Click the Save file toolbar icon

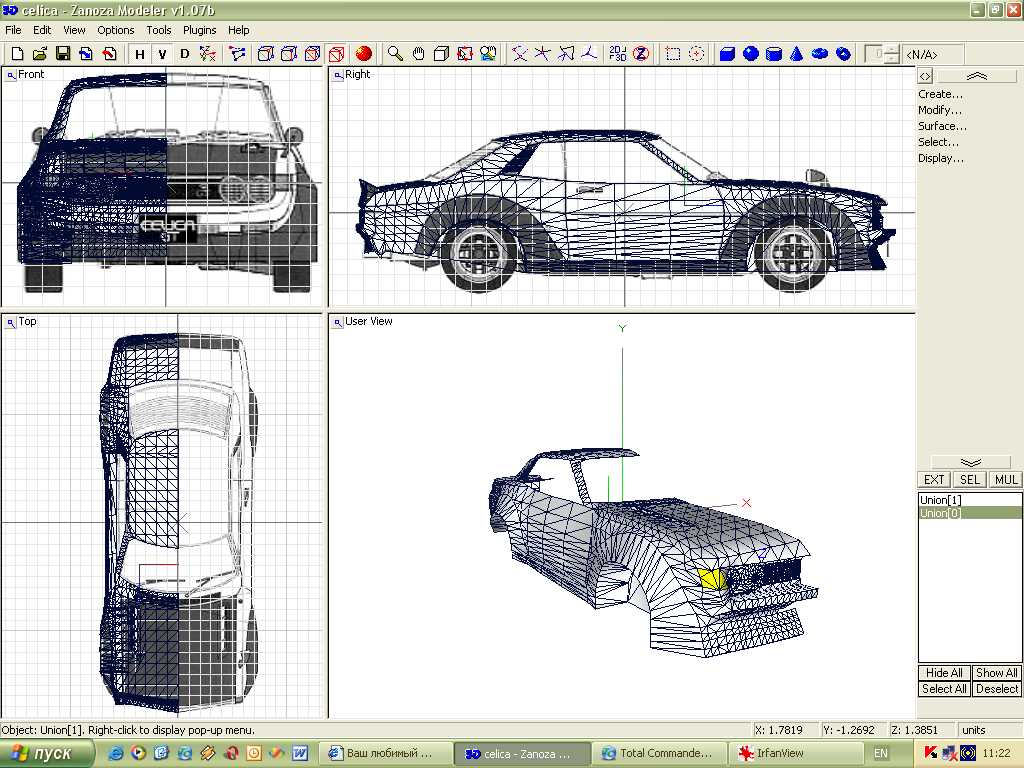(x=62, y=54)
